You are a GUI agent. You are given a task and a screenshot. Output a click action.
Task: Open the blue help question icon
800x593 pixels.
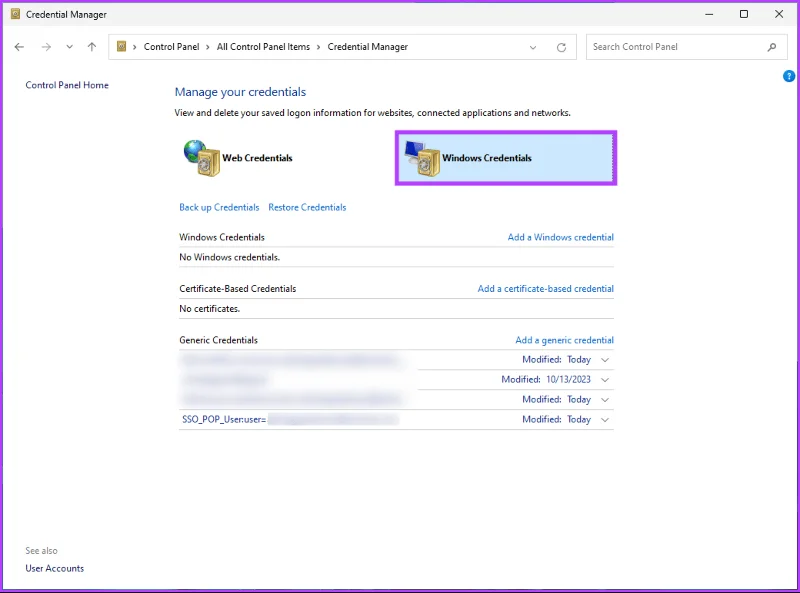[x=789, y=77]
